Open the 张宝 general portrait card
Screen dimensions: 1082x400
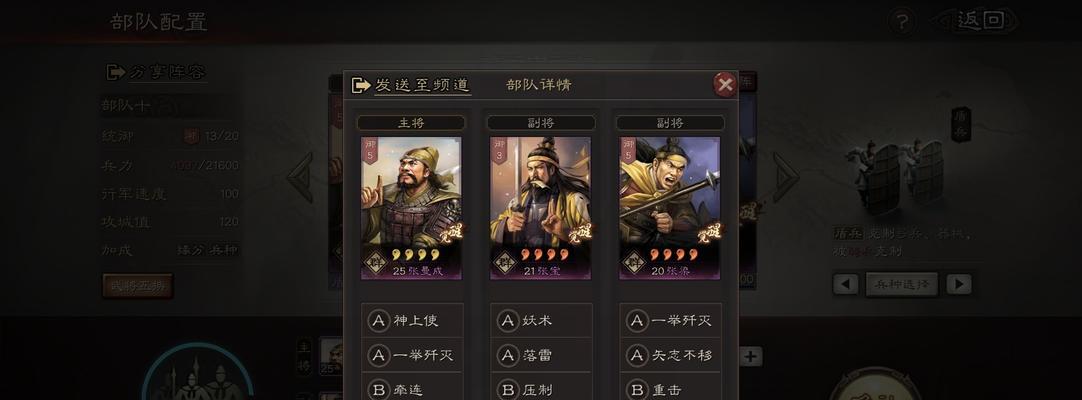click(x=540, y=208)
